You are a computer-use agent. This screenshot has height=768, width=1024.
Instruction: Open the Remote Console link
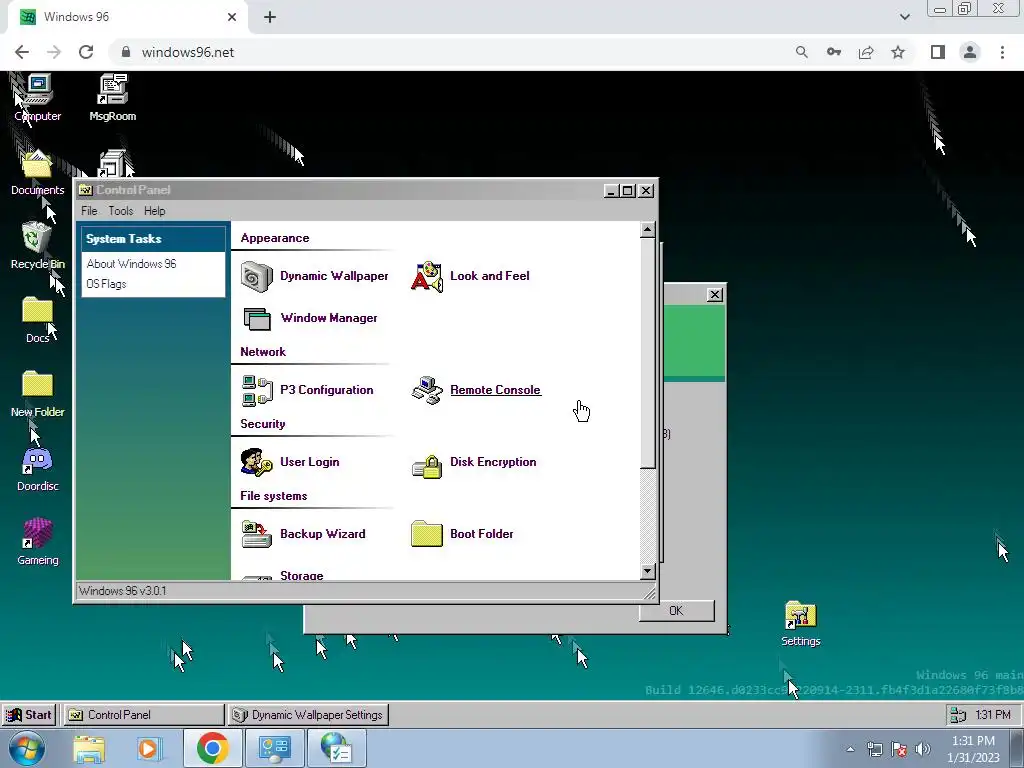pos(496,390)
